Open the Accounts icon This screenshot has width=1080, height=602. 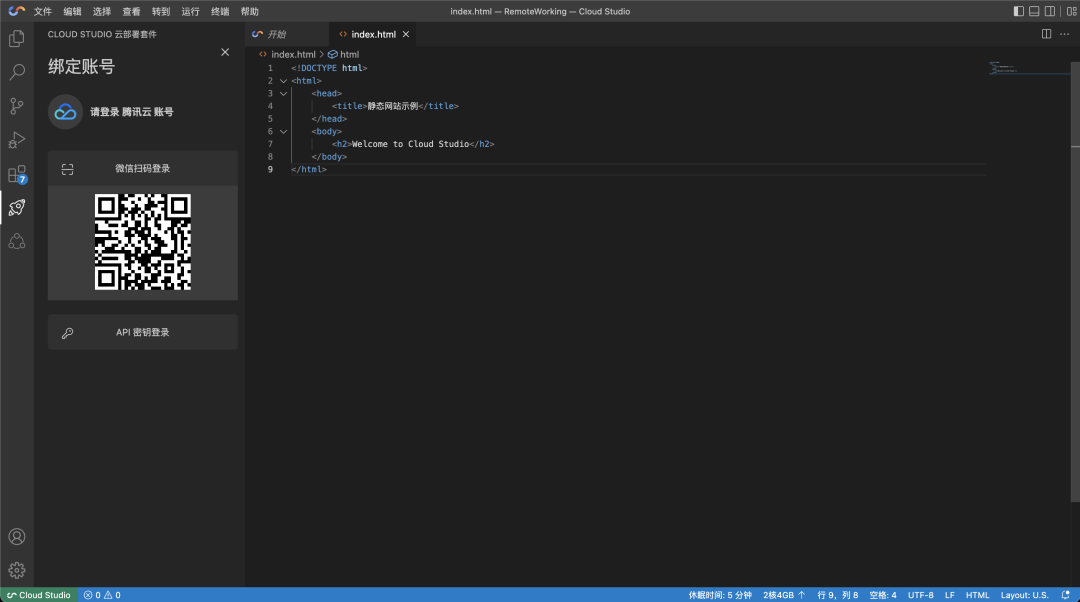(17, 537)
